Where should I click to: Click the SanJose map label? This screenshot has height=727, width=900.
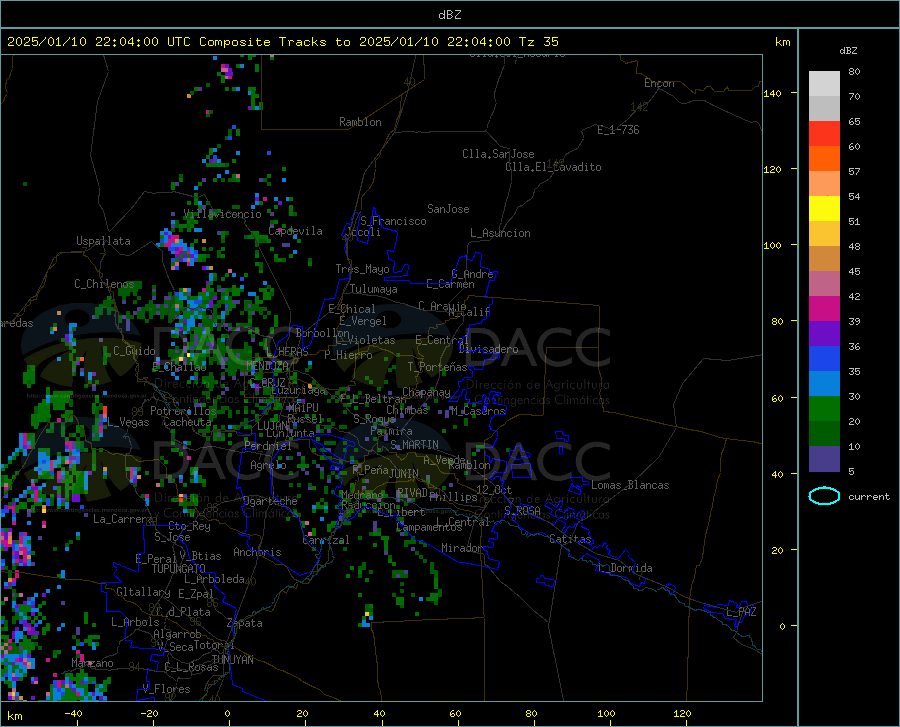click(x=448, y=209)
